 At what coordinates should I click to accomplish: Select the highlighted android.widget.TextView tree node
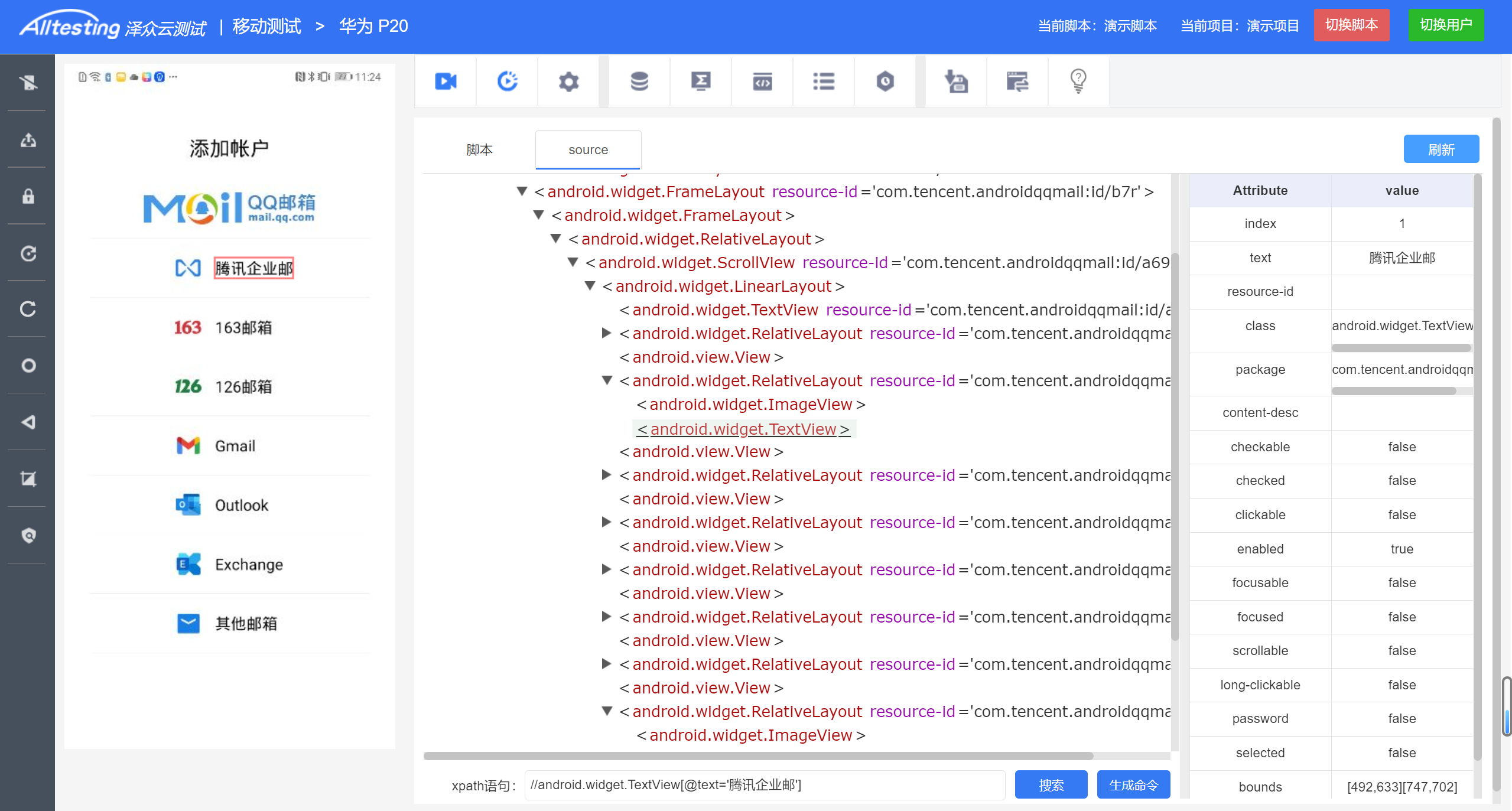coord(744,429)
